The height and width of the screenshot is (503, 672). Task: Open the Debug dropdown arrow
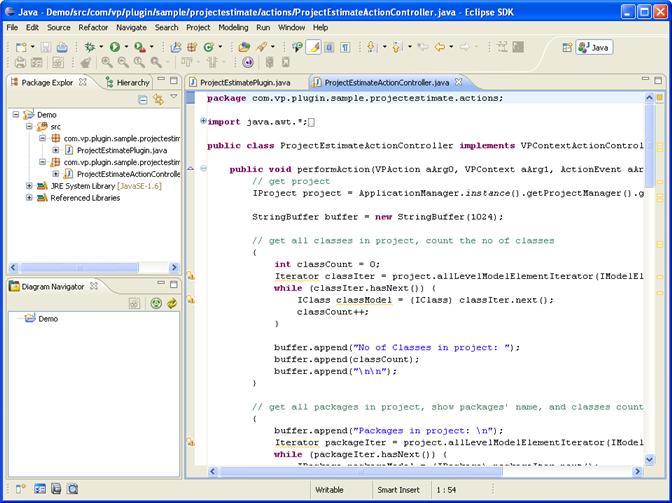pyautogui.click(x=101, y=47)
